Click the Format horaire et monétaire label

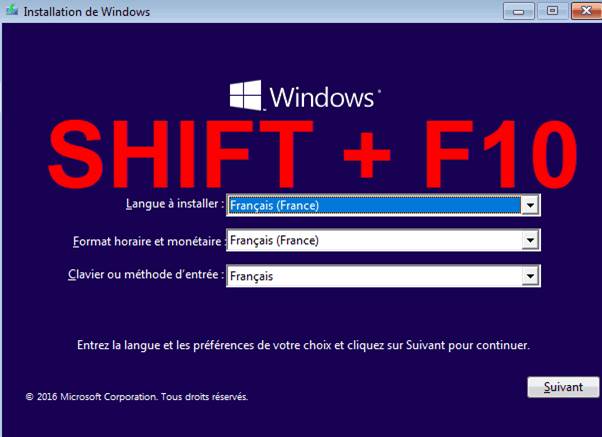coord(149,241)
